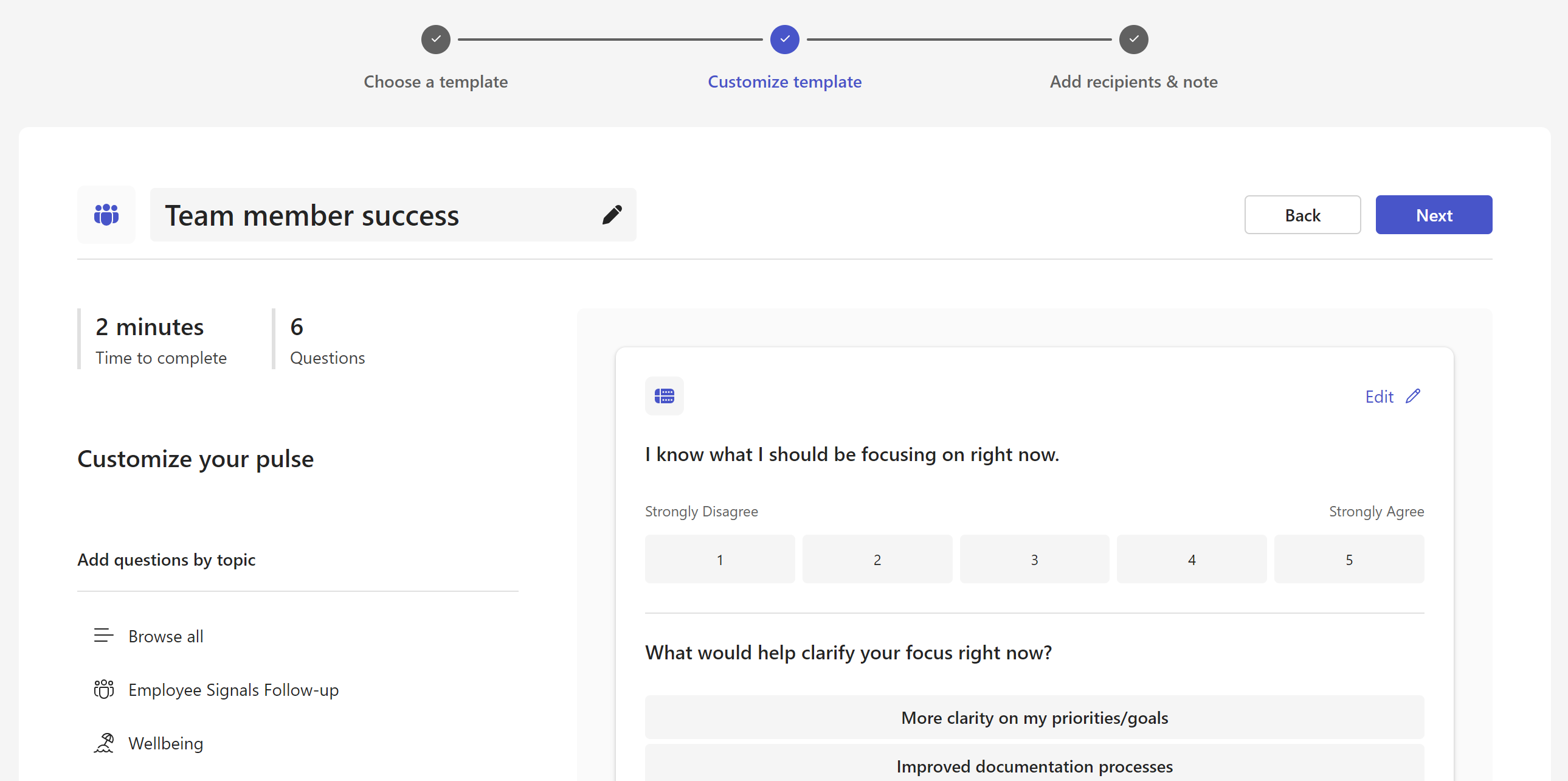Click the Wellbeing beach icon
This screenshot has height=781, width=1568.
click(103, 743)
